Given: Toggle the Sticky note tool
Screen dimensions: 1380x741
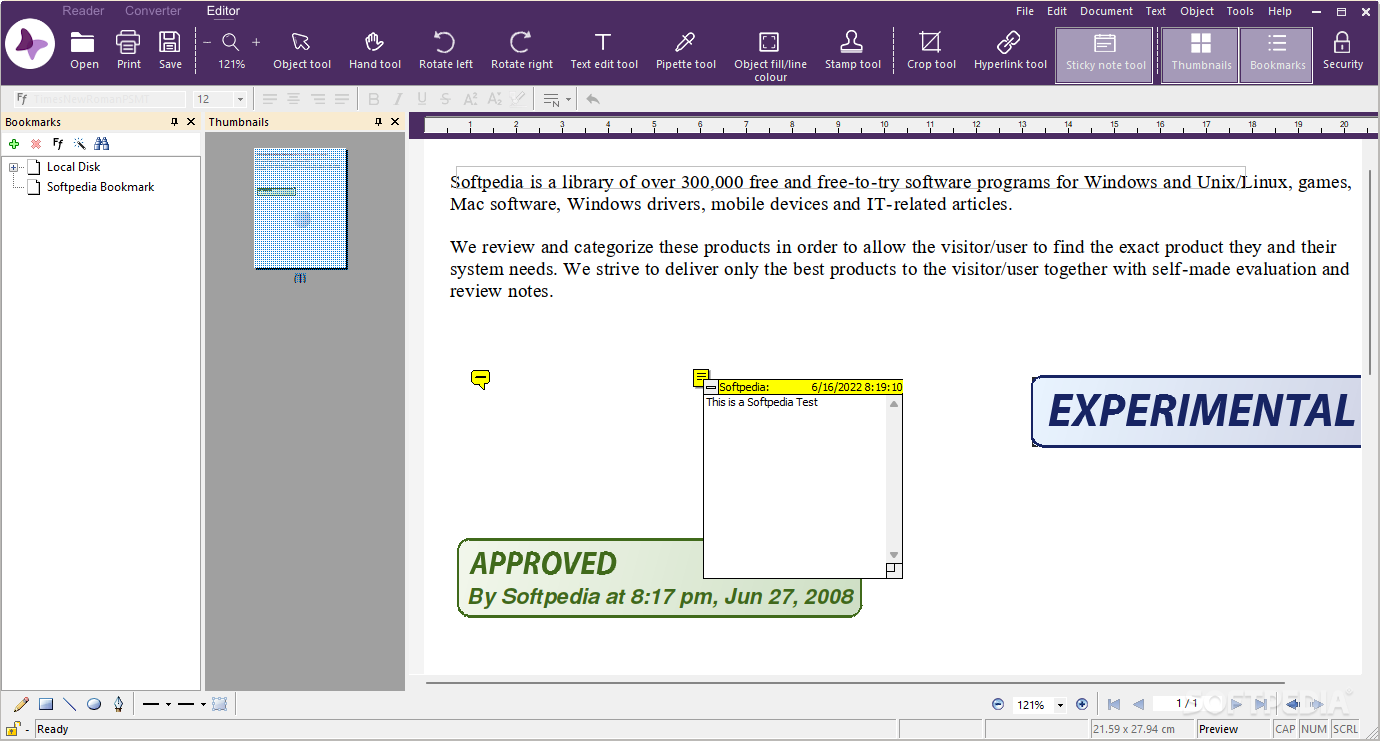Looking at the screenshot, I should 1105,55.
